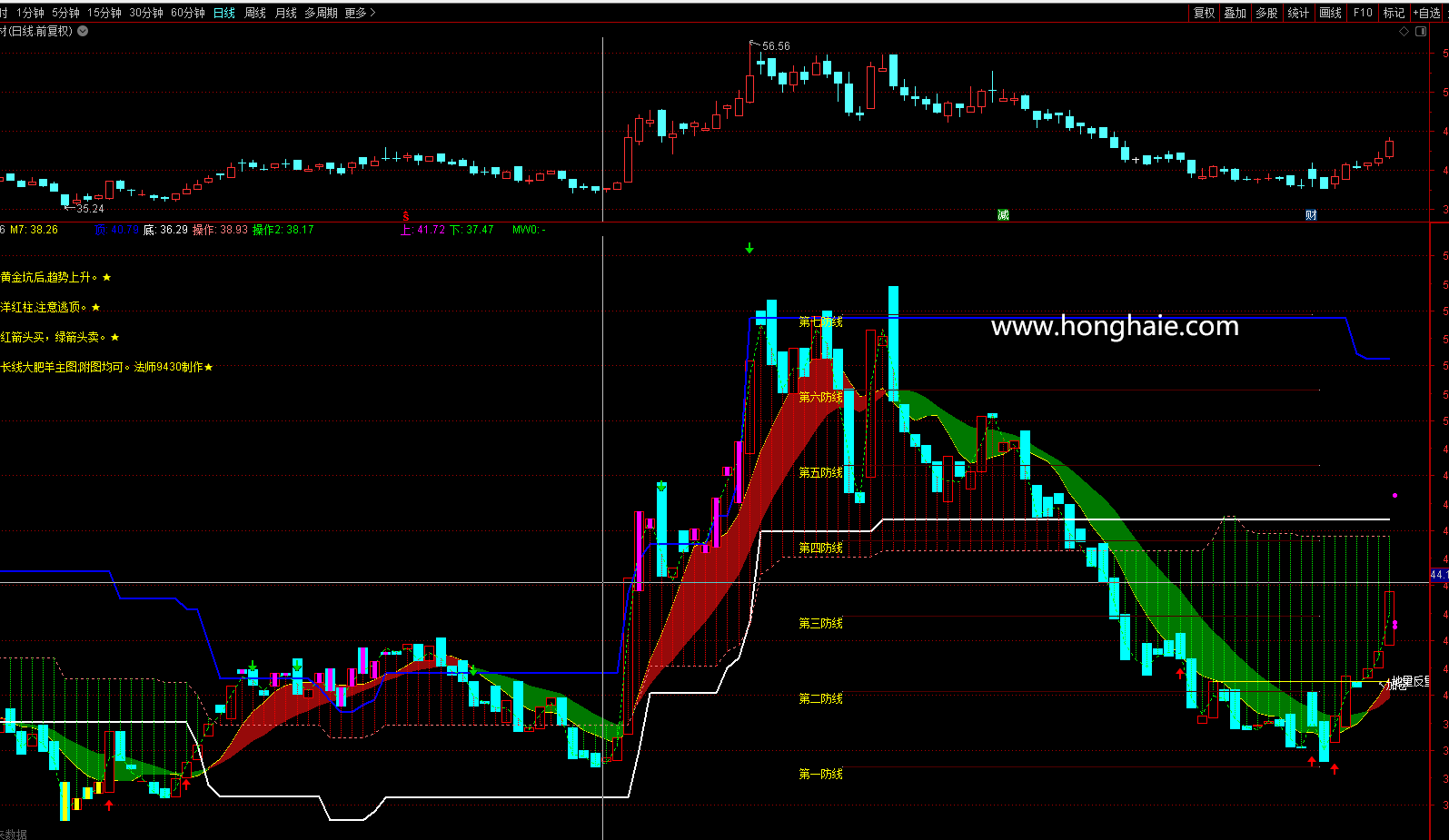This screenshot has width=1449, height=840.
Task: Click the 56.56 high price label
Action: pyautogui.click(x=776, y=46)
